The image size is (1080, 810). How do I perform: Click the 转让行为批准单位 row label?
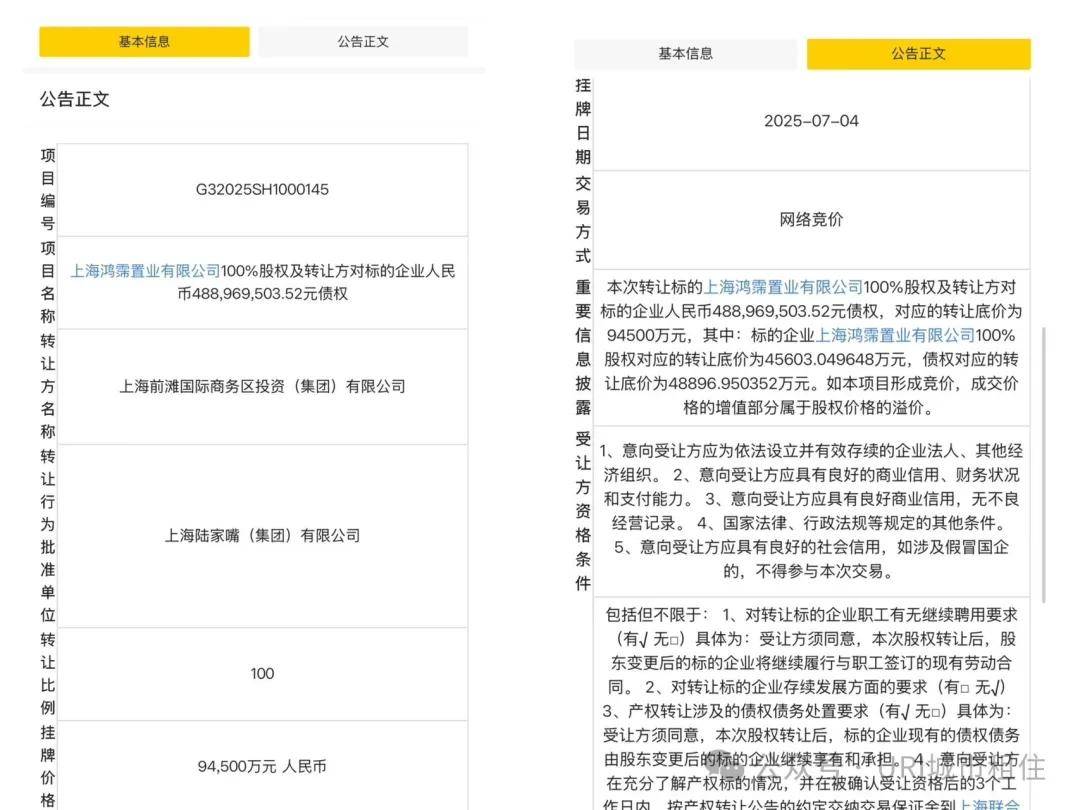pyautogui.click(x=48, y=535)
